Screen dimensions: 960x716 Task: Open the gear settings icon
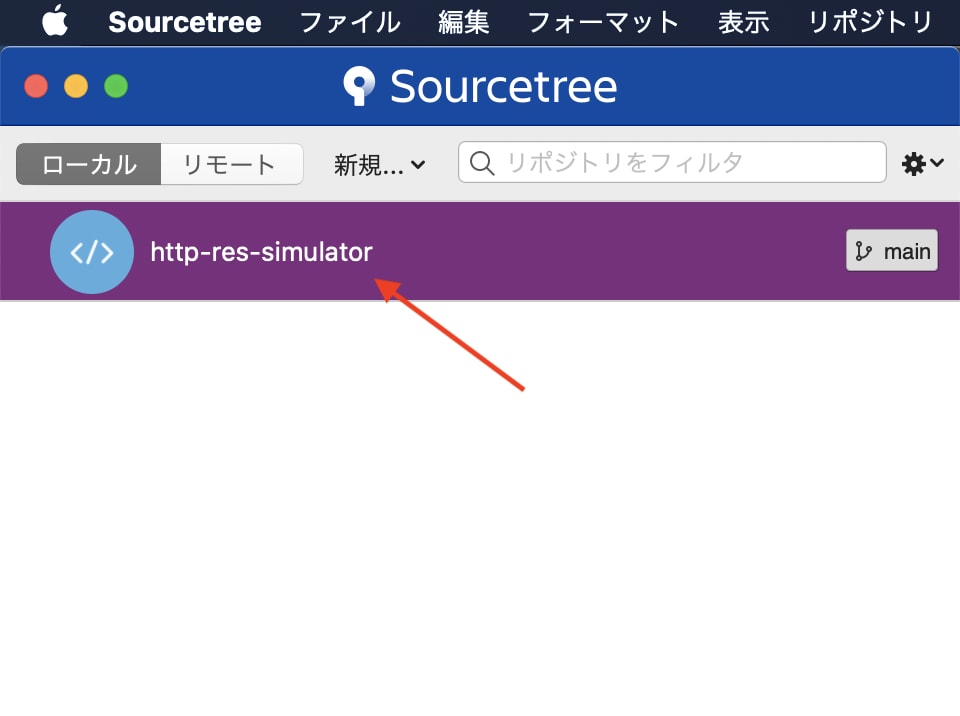pos(912,164)
